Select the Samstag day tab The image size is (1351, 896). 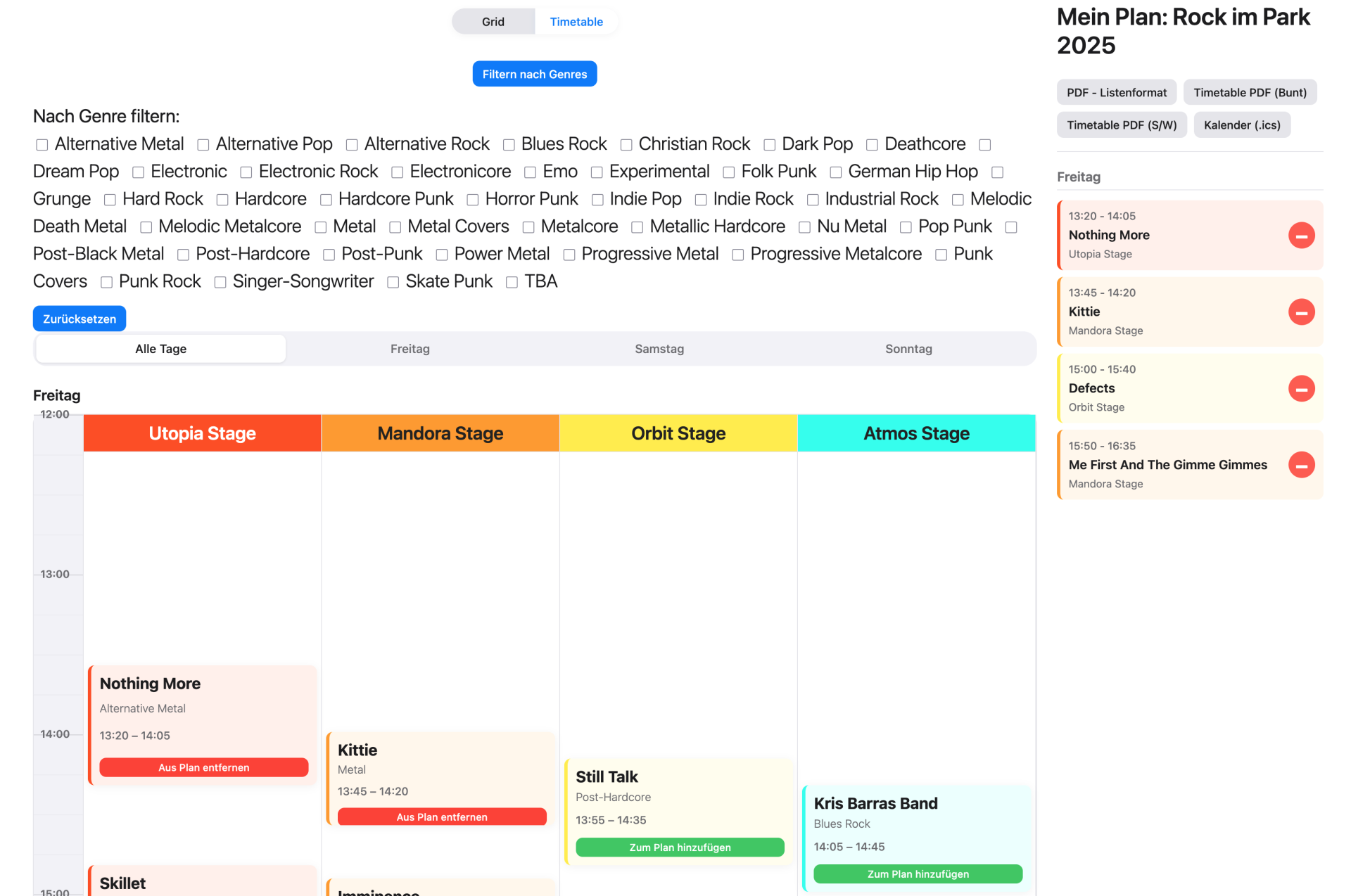pos(659,348)
